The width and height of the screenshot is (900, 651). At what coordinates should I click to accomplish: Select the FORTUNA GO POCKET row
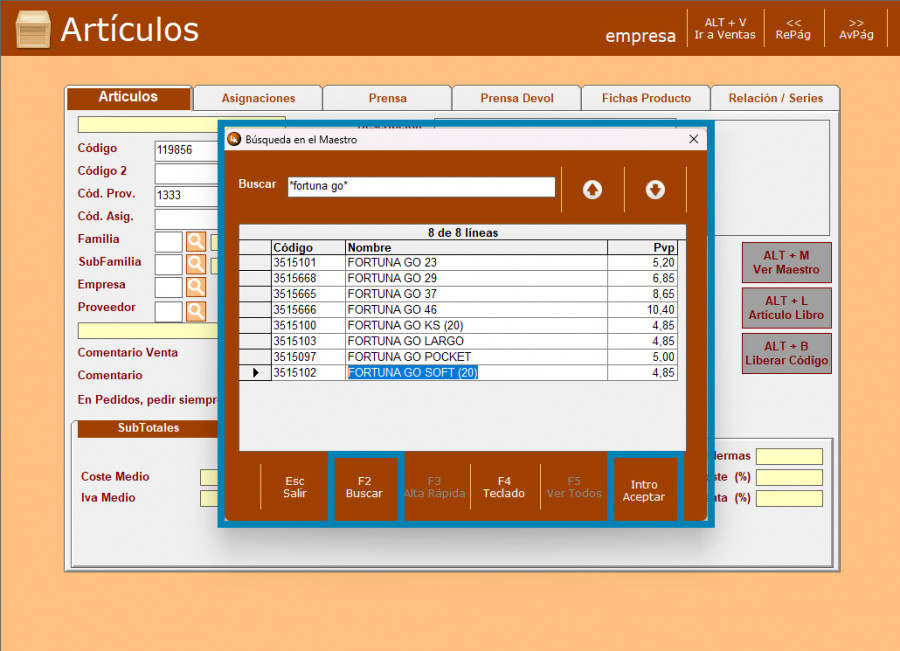coord(408,357)
